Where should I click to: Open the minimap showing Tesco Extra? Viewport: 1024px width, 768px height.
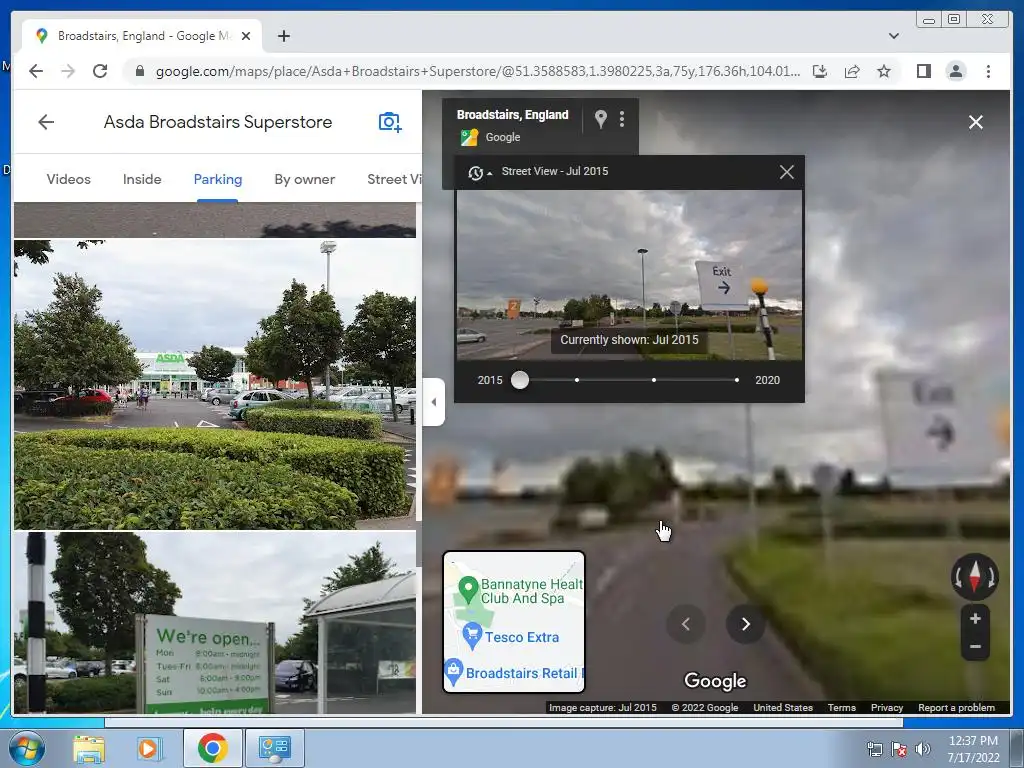[x=514, y=622]
